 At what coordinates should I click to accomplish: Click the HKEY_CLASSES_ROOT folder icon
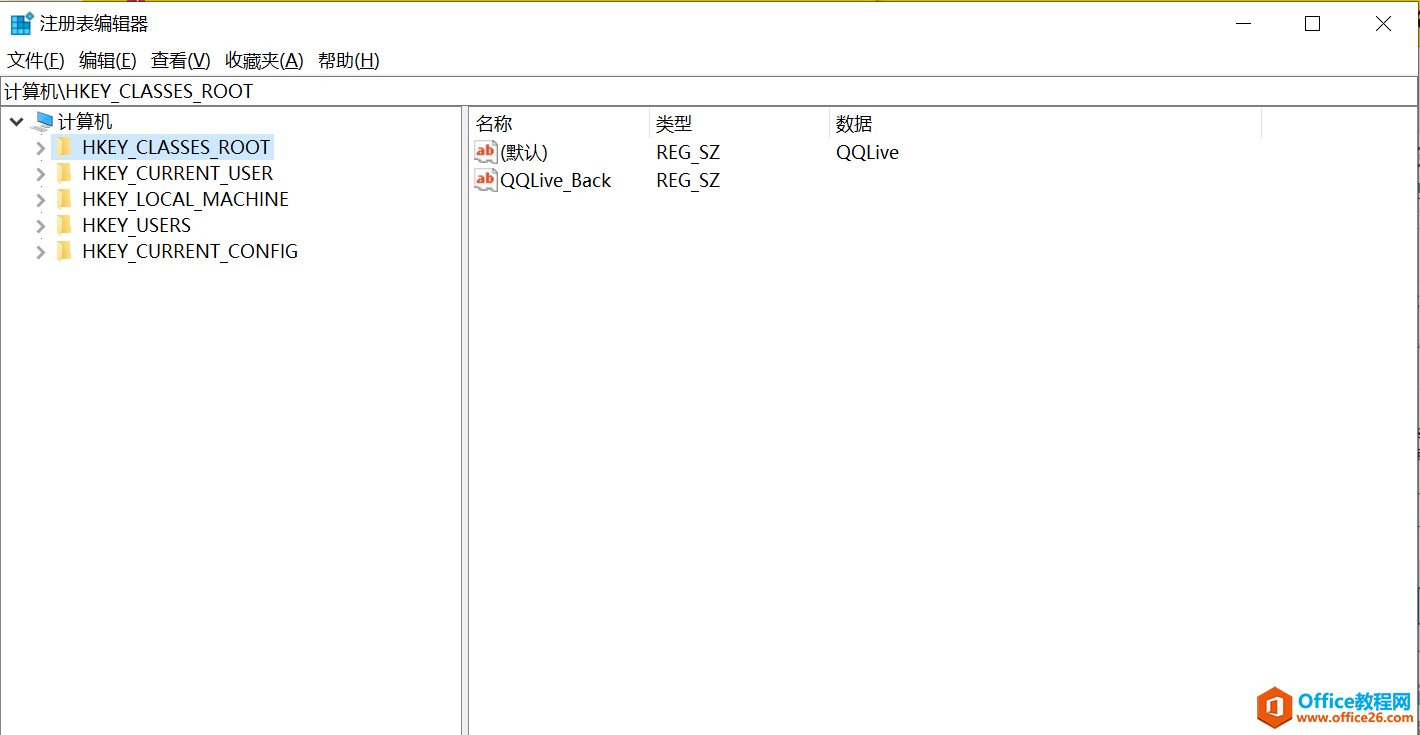click(65, 147)
